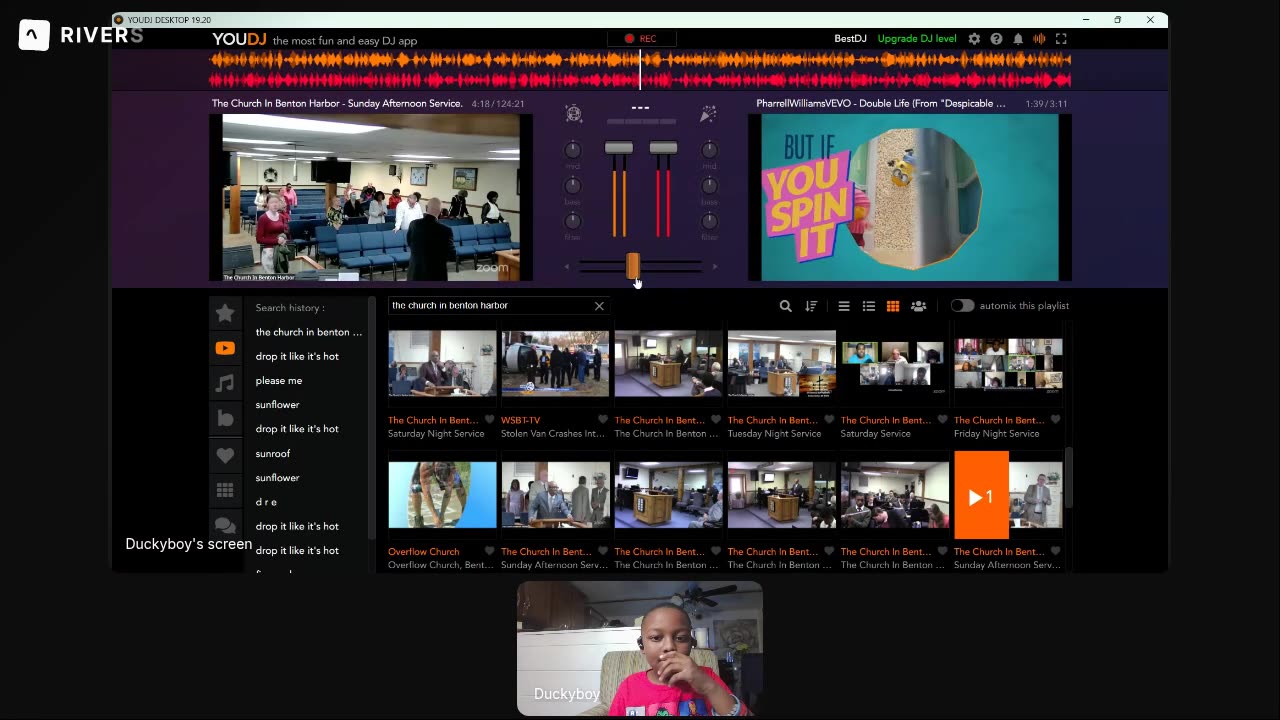Load Tuesday Night Service thumbnail
The width and height of the screenshot is (1280, 720).
click(x=781, y=364)
